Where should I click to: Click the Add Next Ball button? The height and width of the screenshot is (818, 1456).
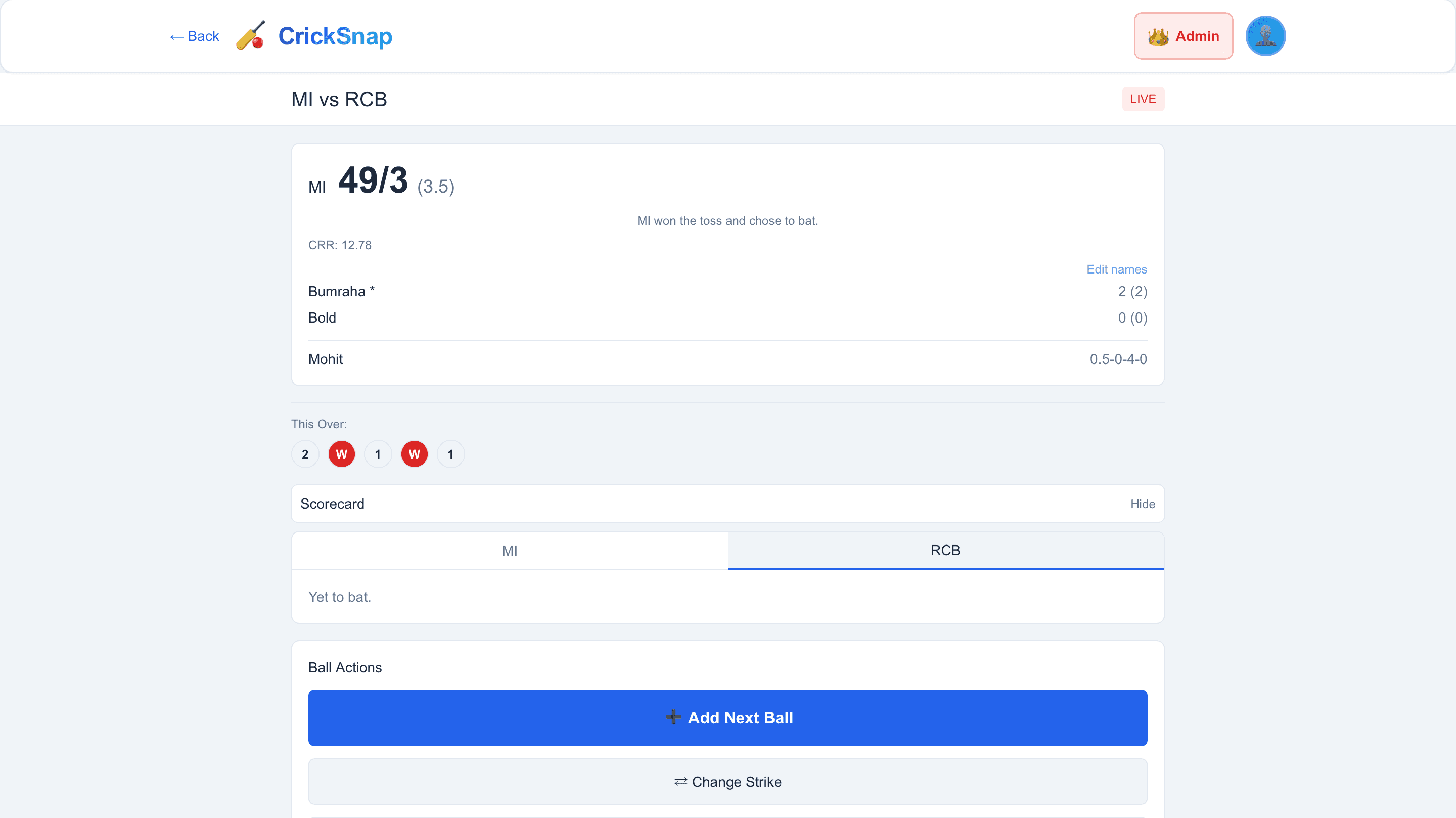727,718
